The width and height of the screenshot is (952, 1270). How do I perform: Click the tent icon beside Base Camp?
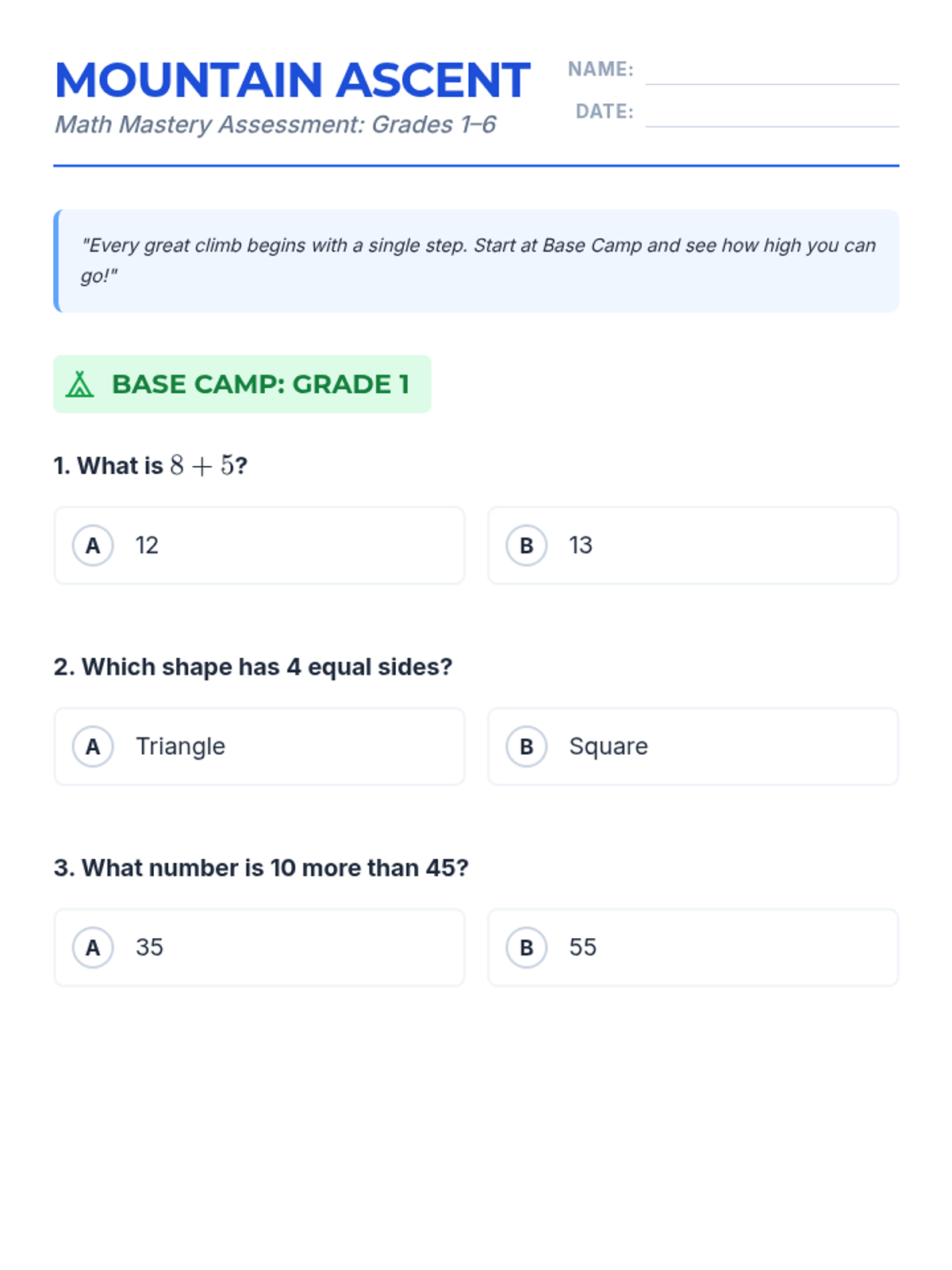(79, 384)
